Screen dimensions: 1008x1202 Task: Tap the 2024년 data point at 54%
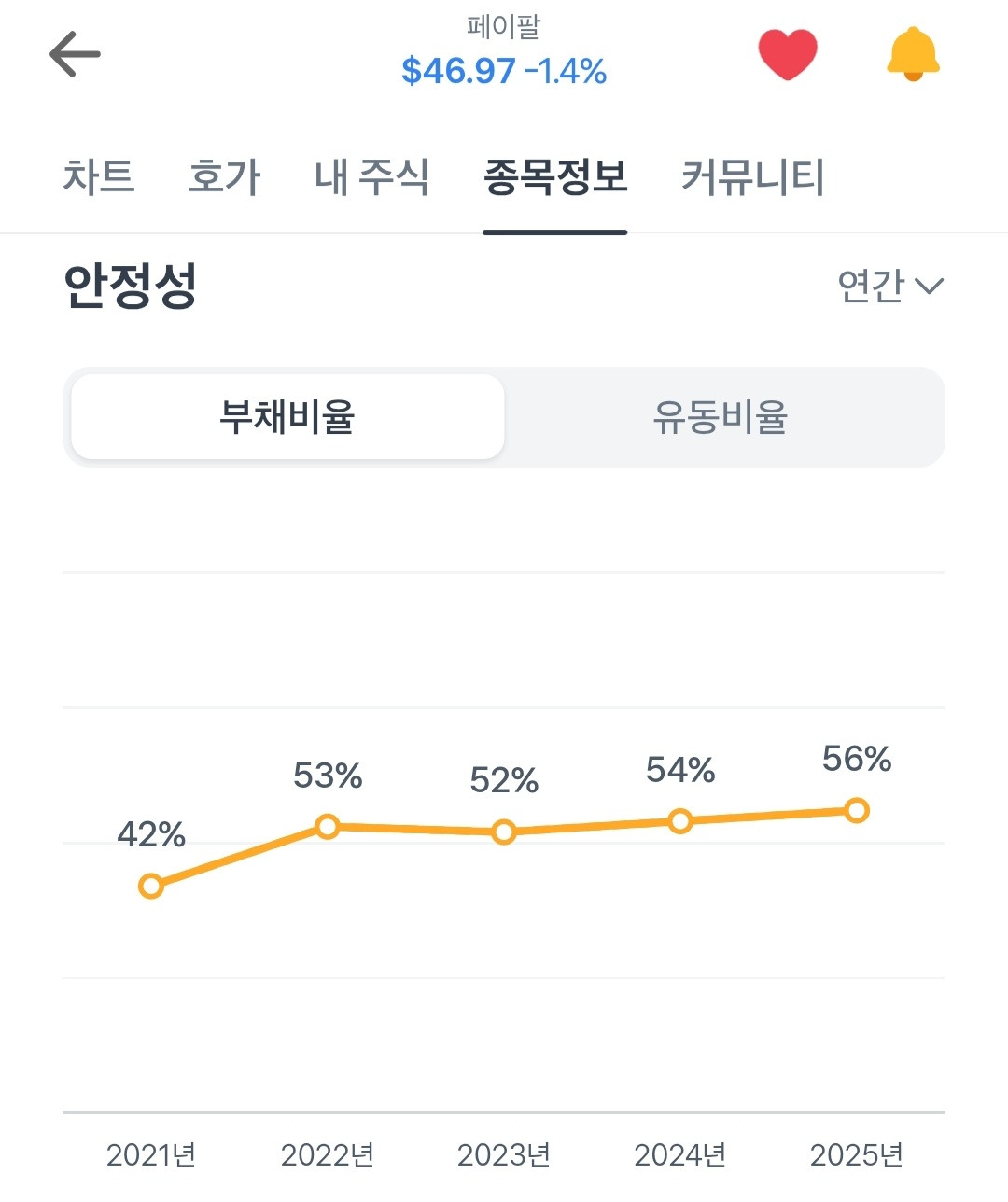click(x=680, y=821)
